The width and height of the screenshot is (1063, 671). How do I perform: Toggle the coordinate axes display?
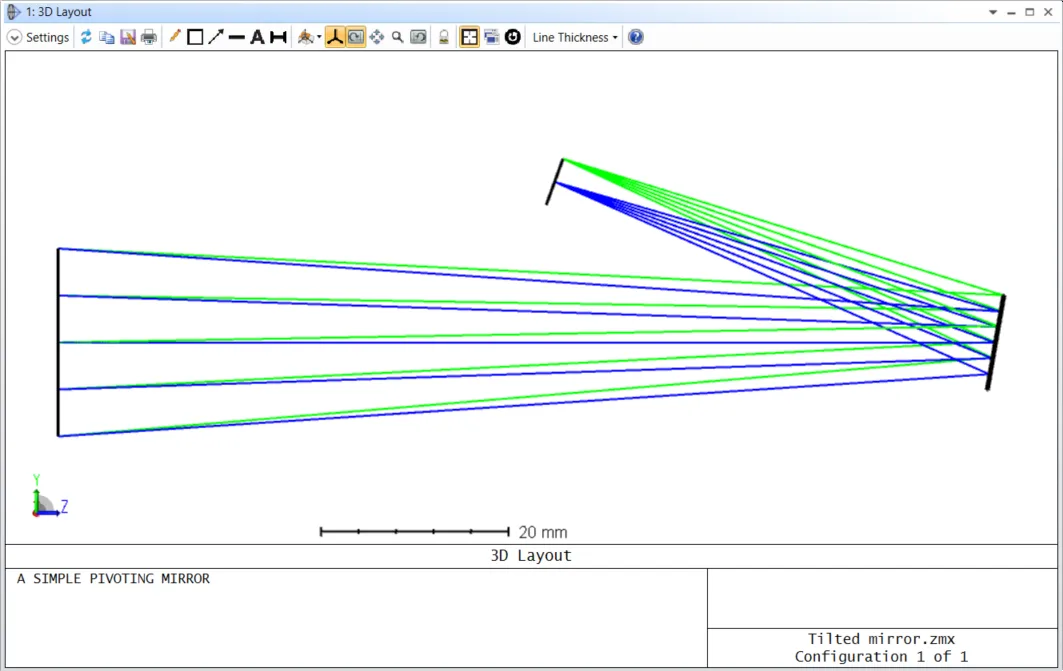coord(335,37)
